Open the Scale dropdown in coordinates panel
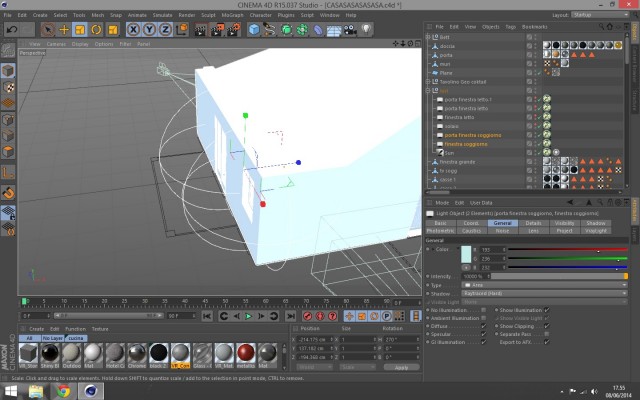 357,367
